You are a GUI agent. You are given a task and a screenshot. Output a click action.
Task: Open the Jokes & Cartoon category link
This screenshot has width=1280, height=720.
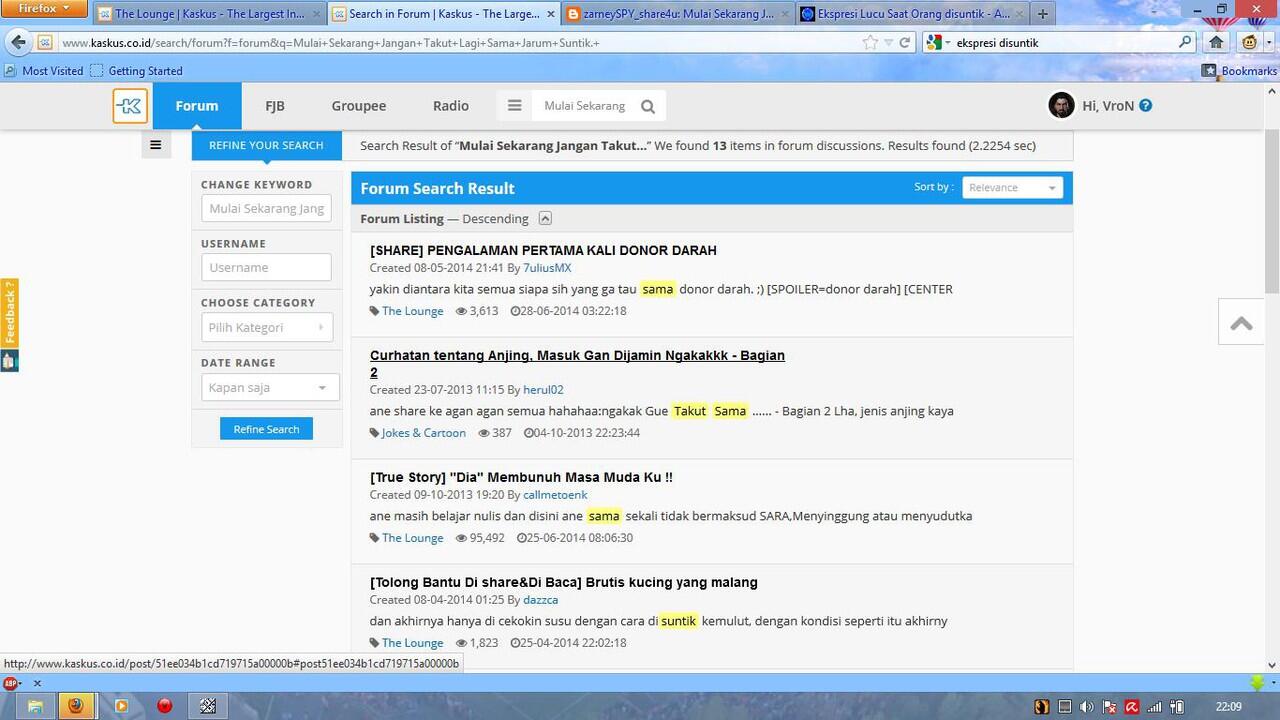[423, 433]
